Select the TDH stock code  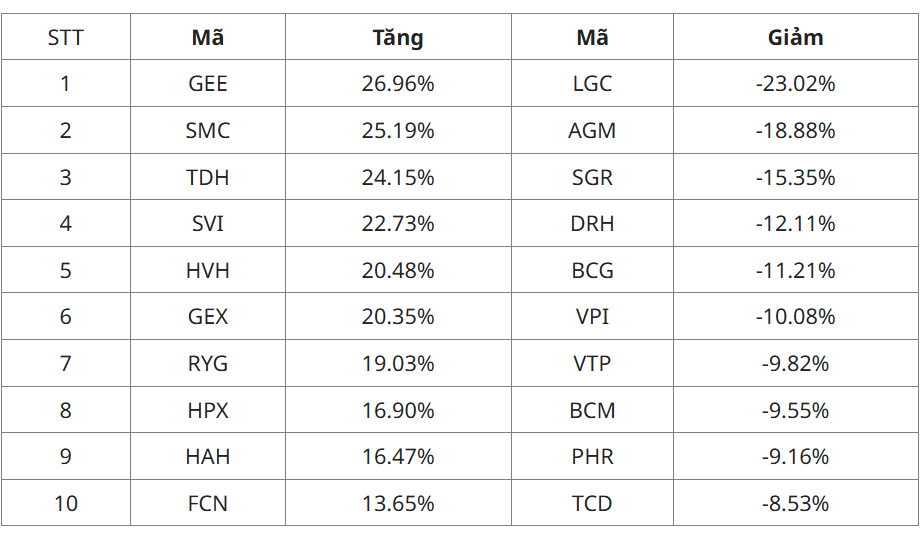208,178
